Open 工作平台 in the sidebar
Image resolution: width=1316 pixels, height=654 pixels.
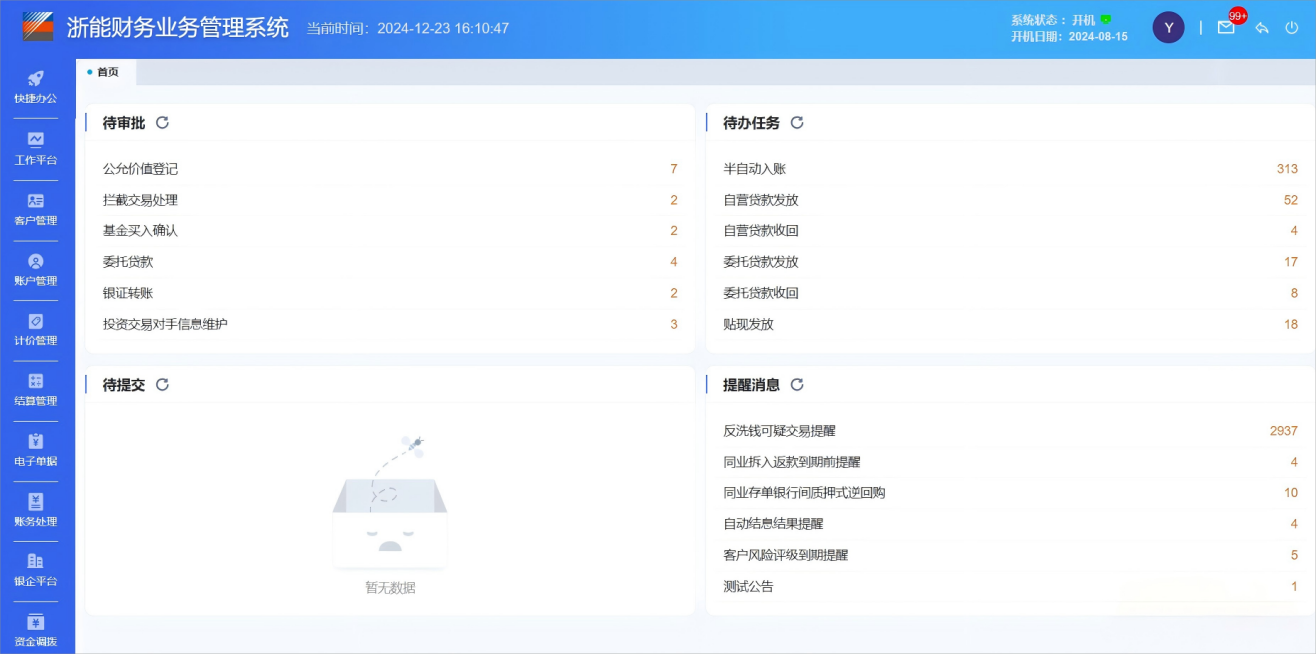[35, 140]
